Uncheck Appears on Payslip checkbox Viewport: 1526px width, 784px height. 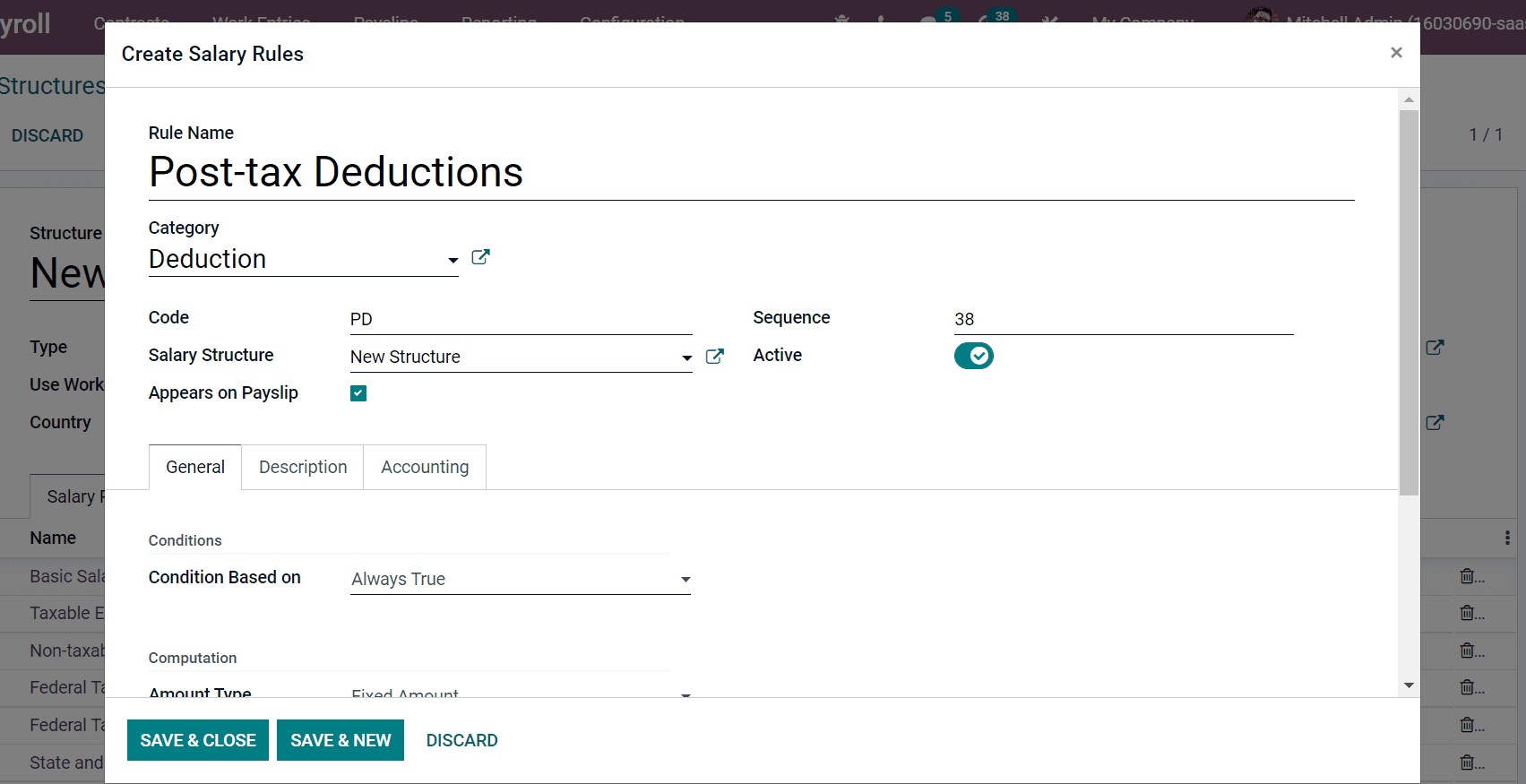pos(358,393)
